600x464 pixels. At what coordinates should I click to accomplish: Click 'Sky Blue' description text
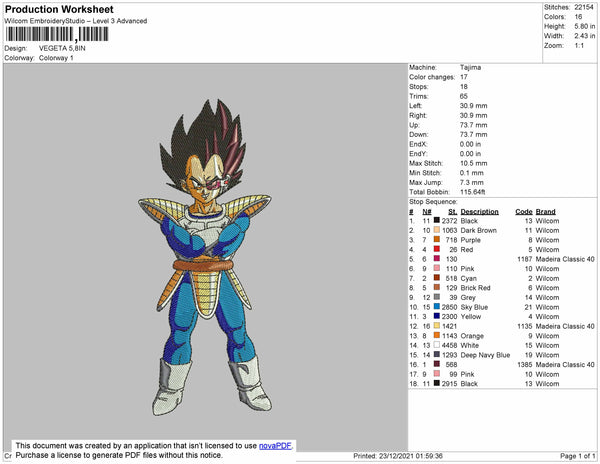click(x=474, y=307)
